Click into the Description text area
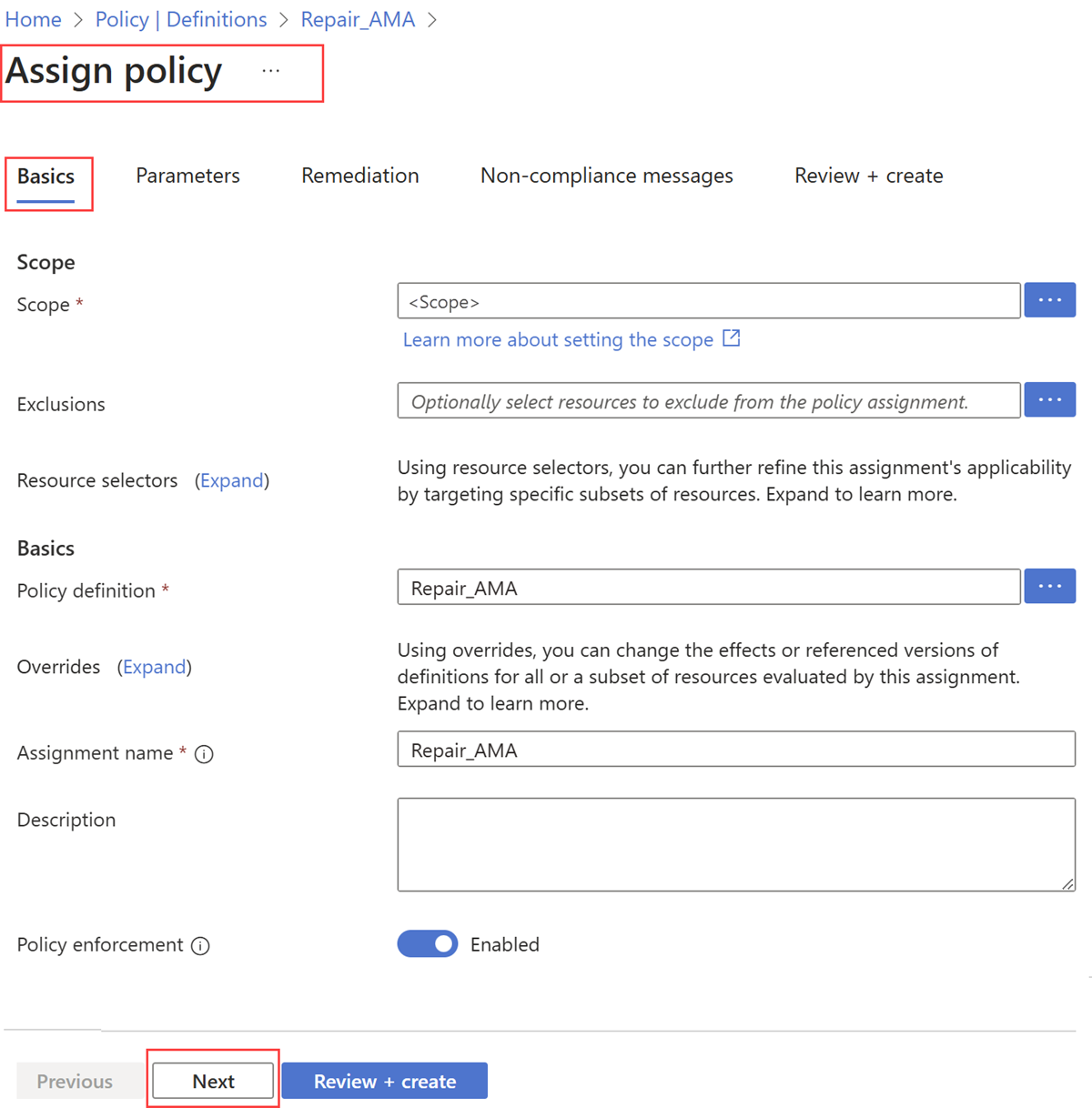1092x1108 pixels. point(735,844)
